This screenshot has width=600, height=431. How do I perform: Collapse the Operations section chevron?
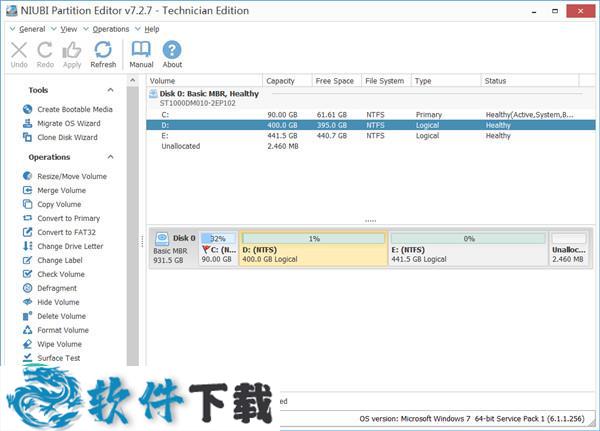110,157
